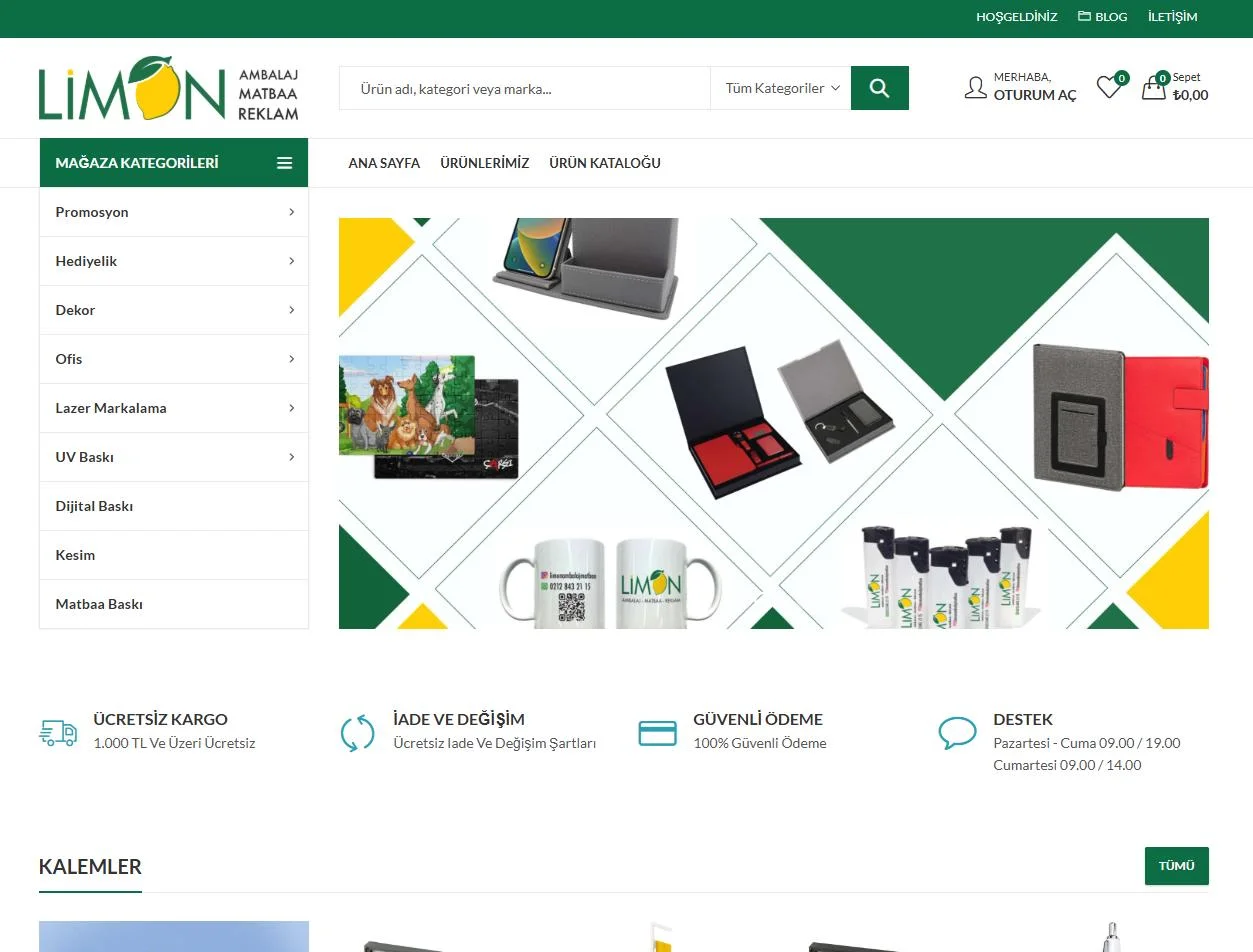1253x952 pixels.
Task: Click the 'Cumartesi 09.00 / 14.00' text
Action: [x=1067, y=765]
